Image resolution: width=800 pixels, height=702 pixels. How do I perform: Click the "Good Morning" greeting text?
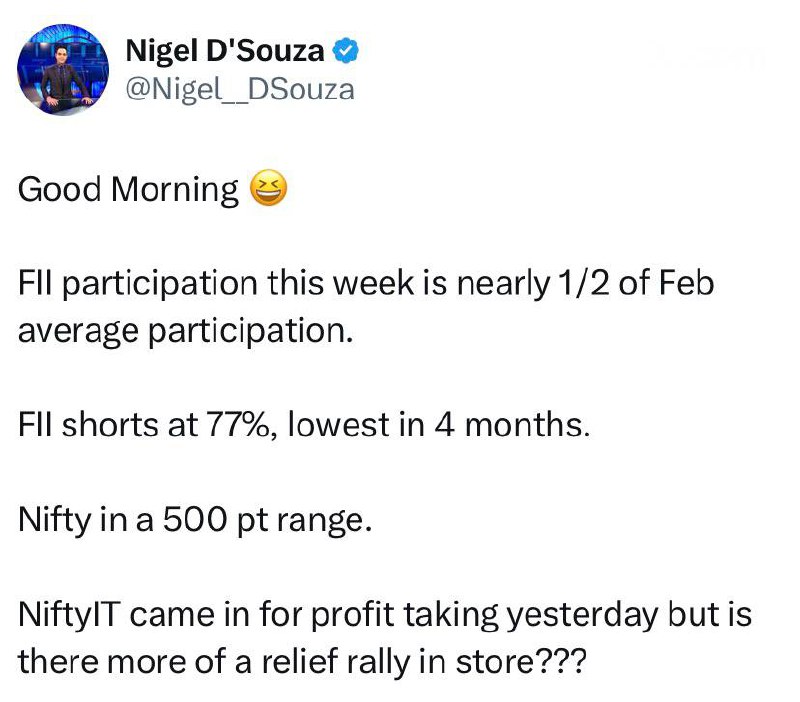pyautogui.click(x=129, y=189)
